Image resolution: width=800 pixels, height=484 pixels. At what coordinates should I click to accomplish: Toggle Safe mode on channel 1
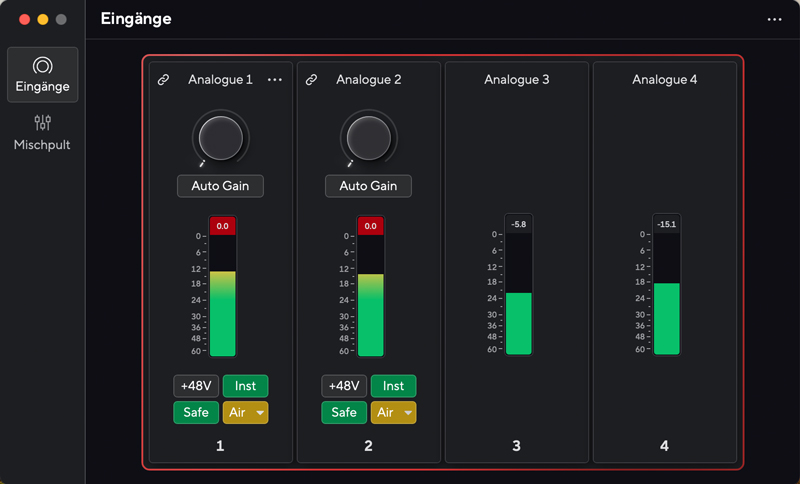click(196, 413)
